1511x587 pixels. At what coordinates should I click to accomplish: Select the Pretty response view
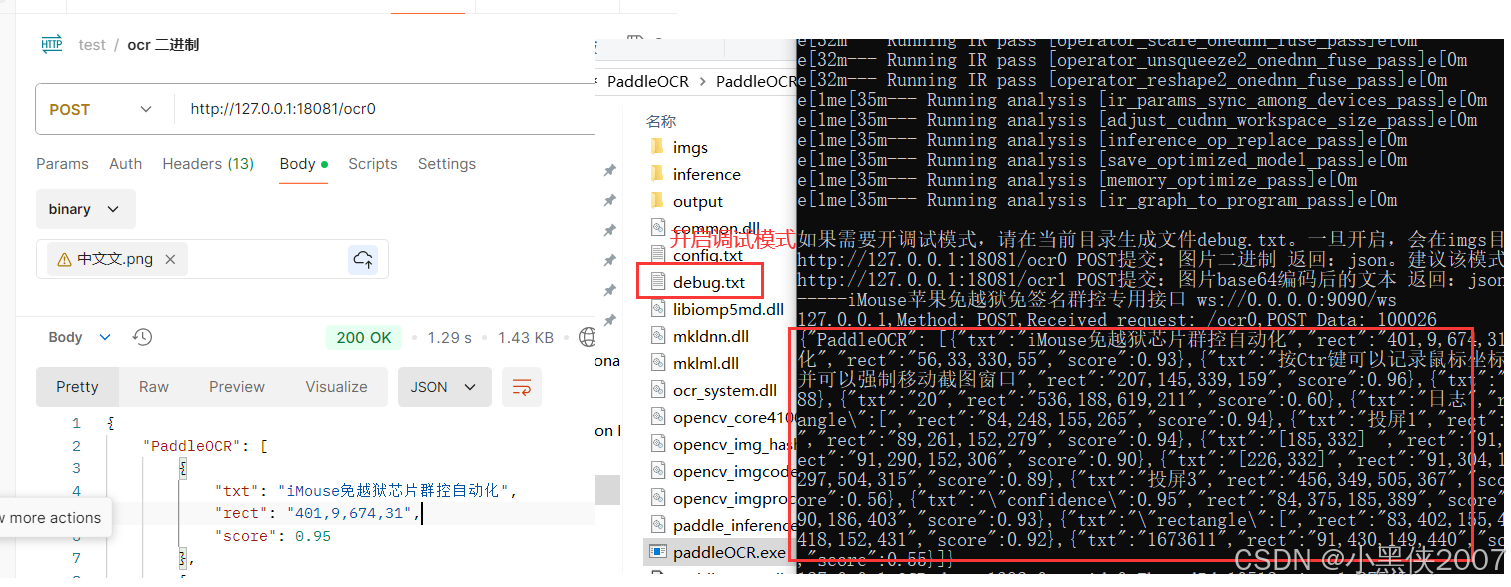[77, 387]
